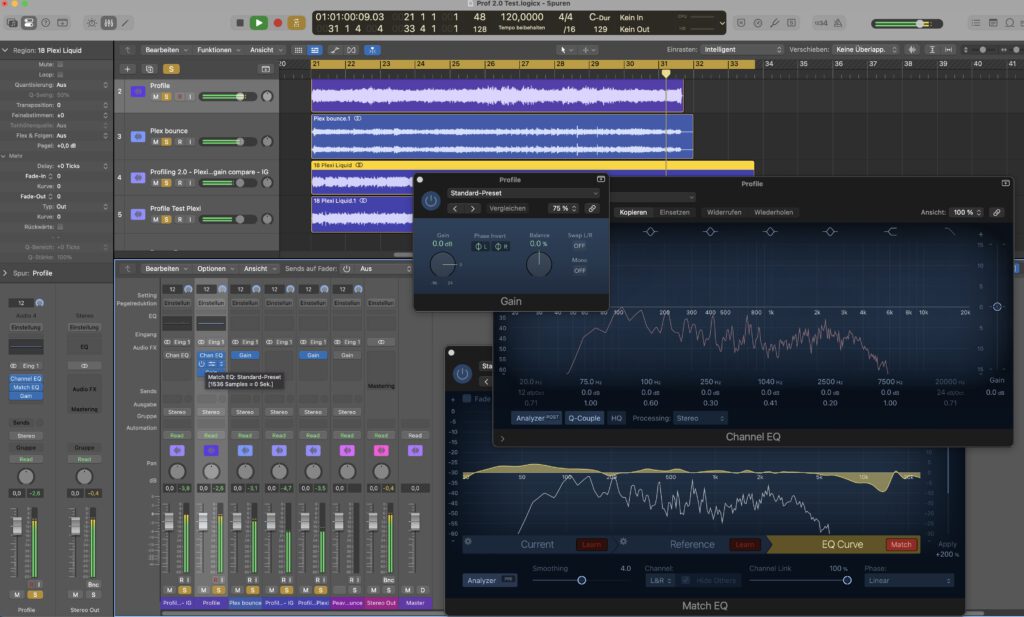Click the Match EQ power button
Viewport: 1024px width, 617px height.
click(x=461, y=374)
